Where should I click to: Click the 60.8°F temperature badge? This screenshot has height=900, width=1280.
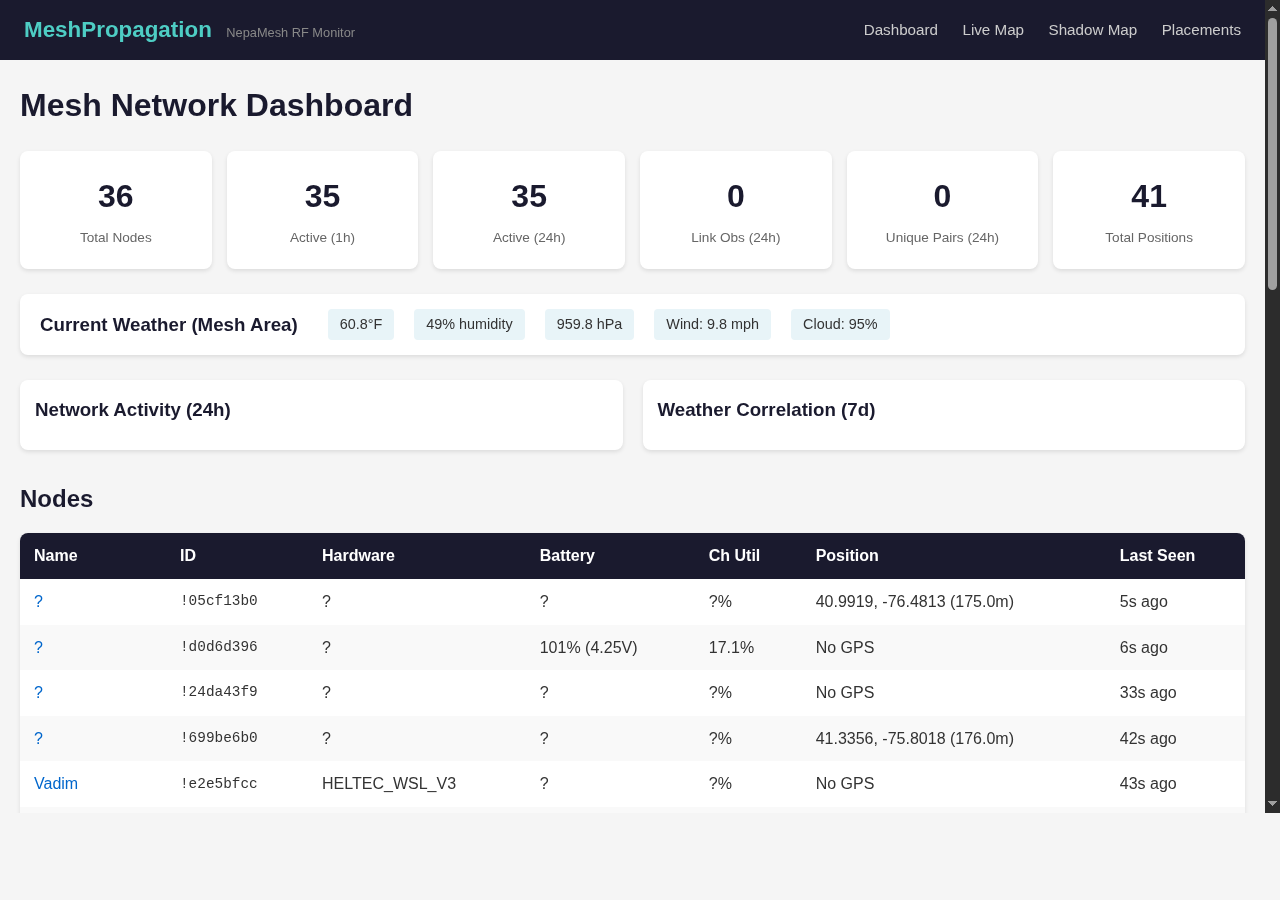[360, 324]
